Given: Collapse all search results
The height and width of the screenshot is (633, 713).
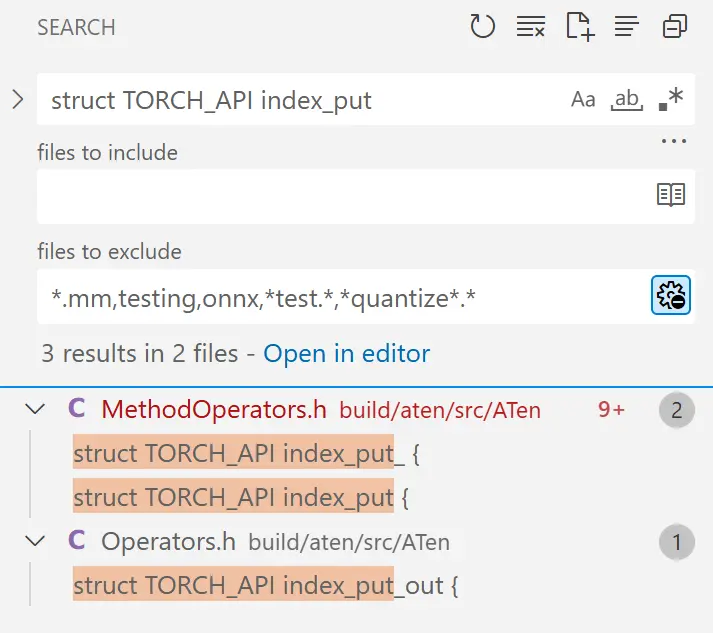Looking at the screenshot, I should tap(675, 27).
